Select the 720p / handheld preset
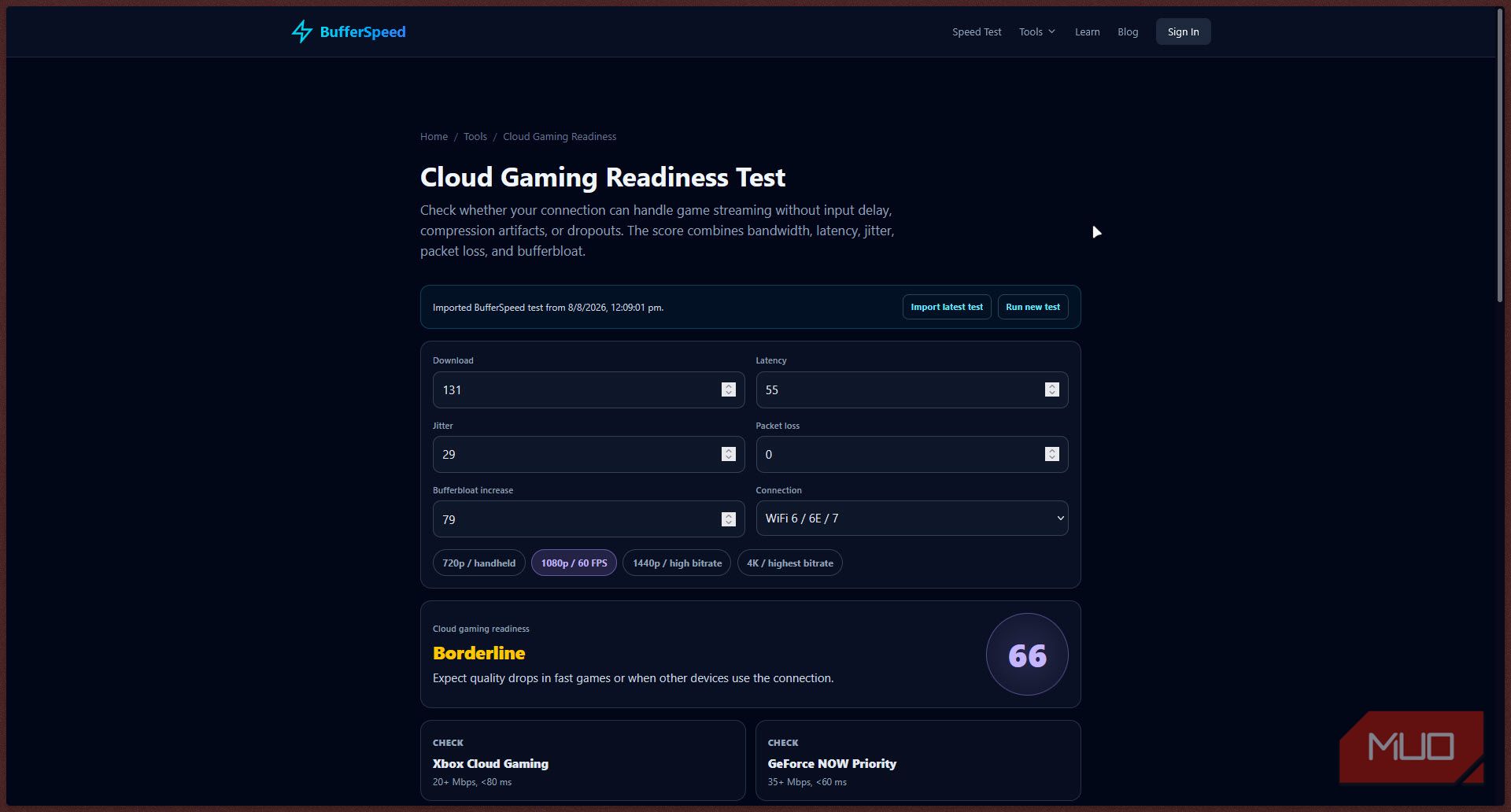This screenshot has width=1511, height=812. click(x=478, y=563)
